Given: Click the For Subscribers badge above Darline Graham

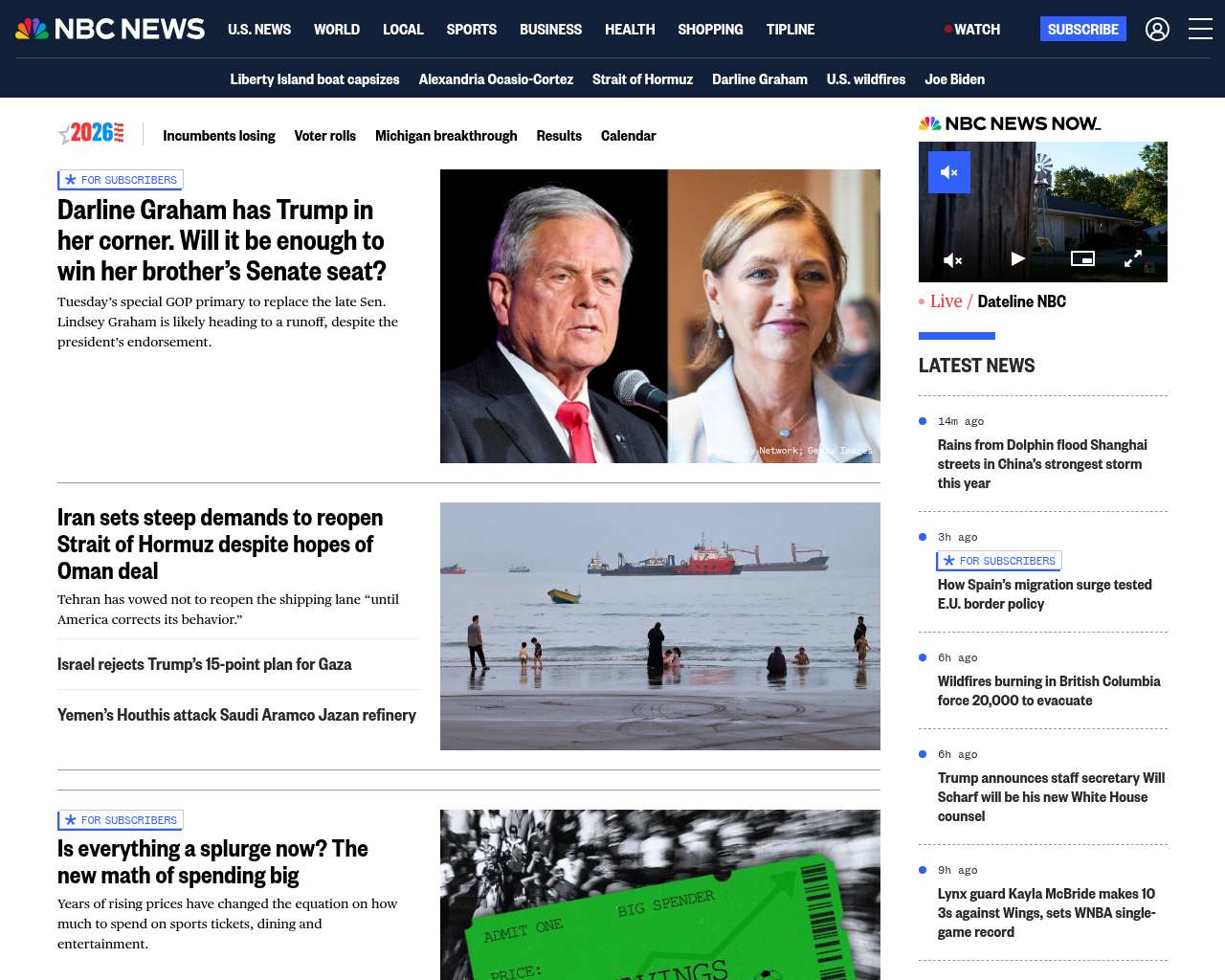Looking at the screenshot, I should point(121,180).
